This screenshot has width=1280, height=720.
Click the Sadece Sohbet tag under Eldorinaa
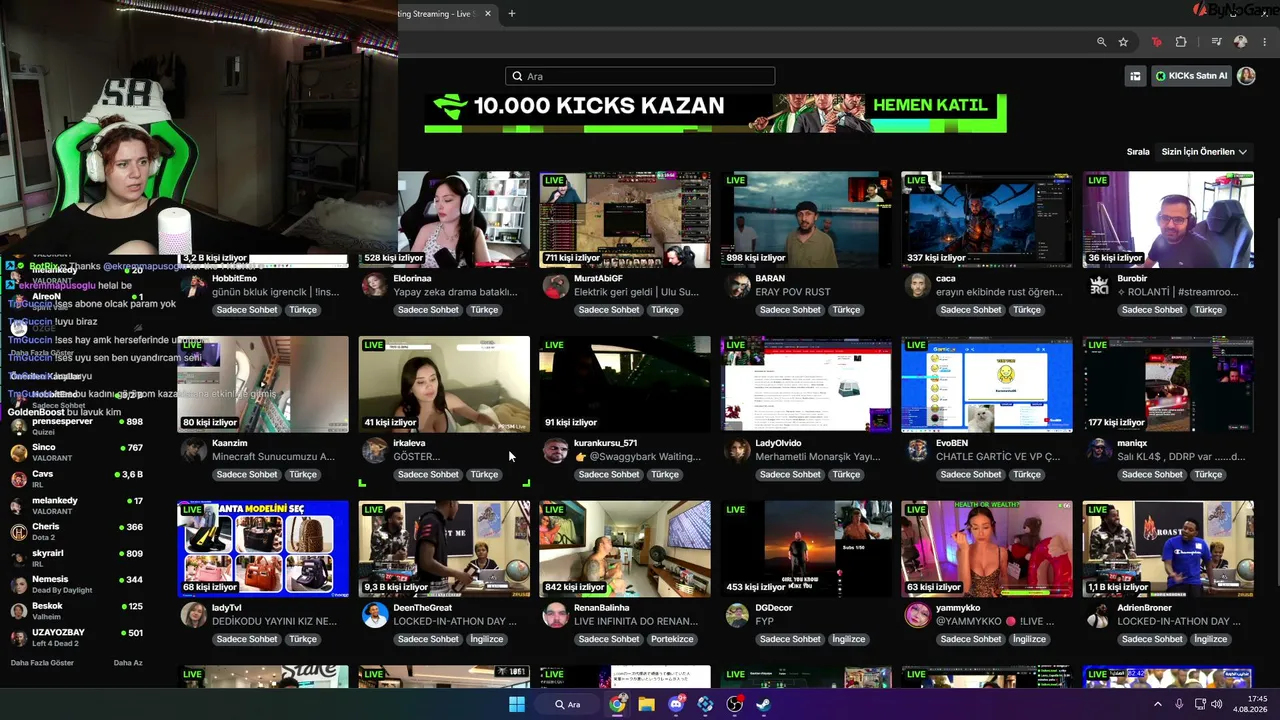point(427,310)
